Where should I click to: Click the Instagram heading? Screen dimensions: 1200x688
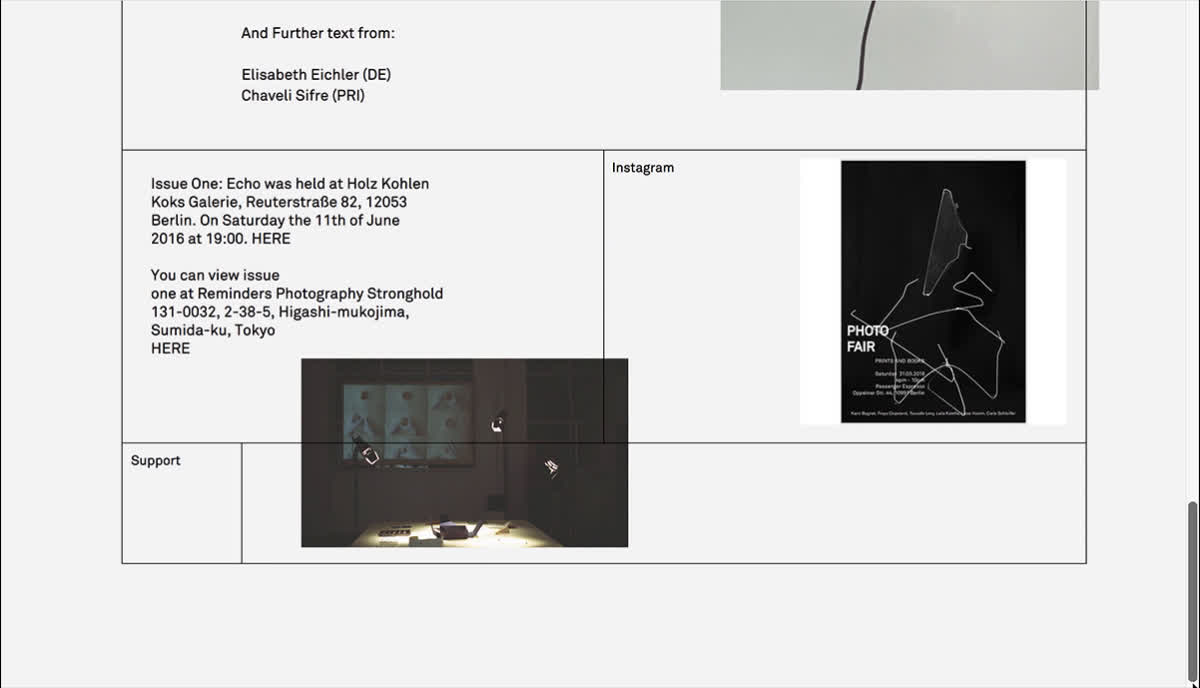click(643, 168)
